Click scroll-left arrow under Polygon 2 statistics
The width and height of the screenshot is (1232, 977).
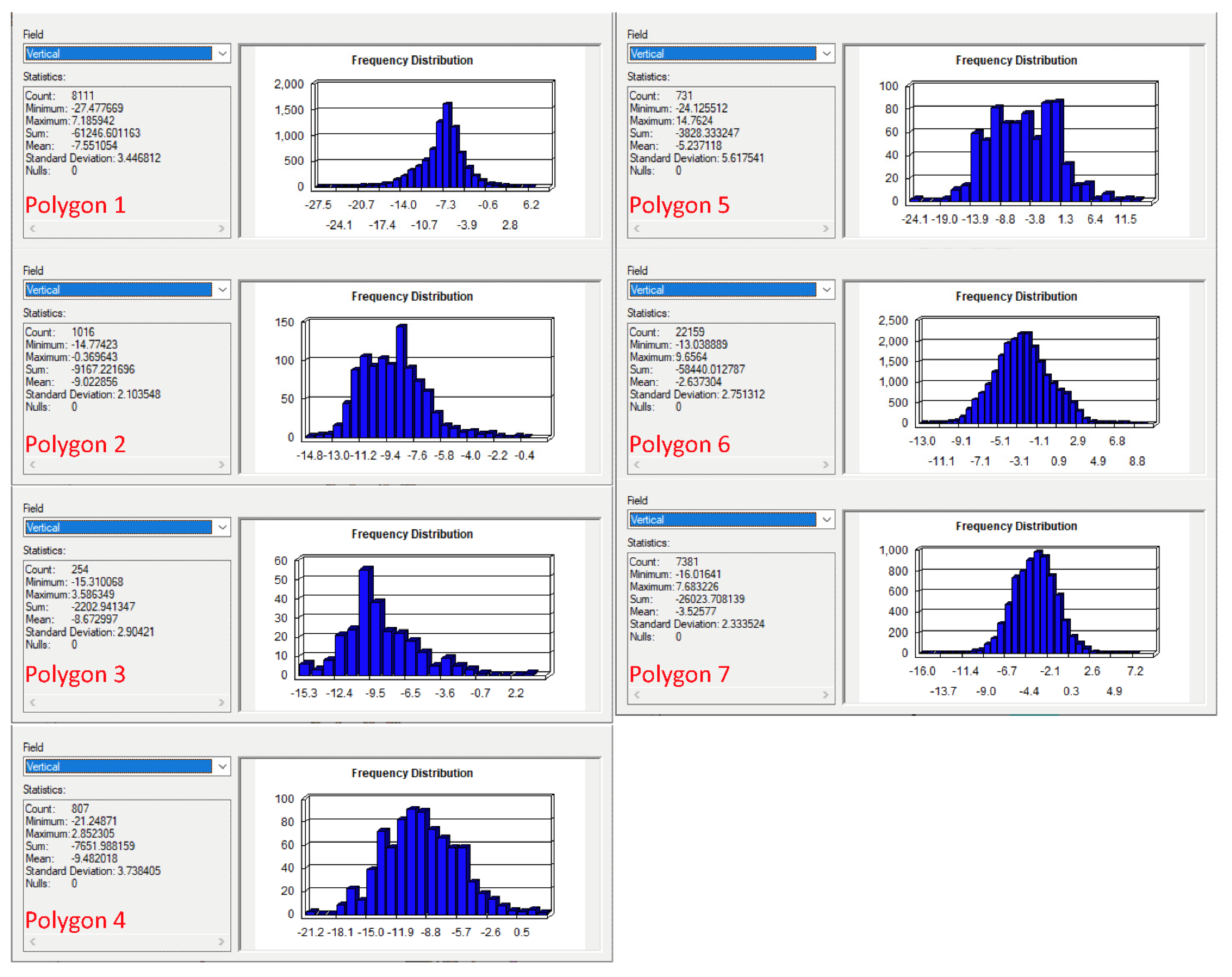[x=33, y=465]
